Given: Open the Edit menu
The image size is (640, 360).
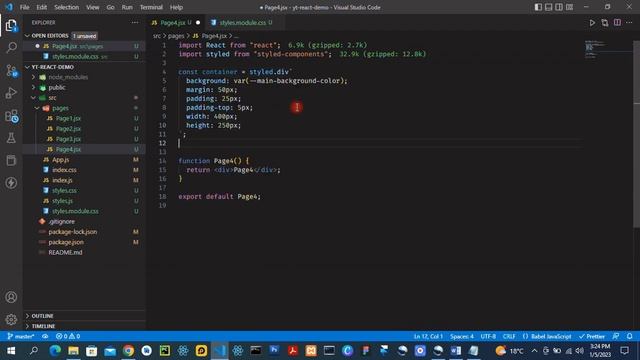Looking at the screenshot, I should pyautogui.click(x=41, y=7).
